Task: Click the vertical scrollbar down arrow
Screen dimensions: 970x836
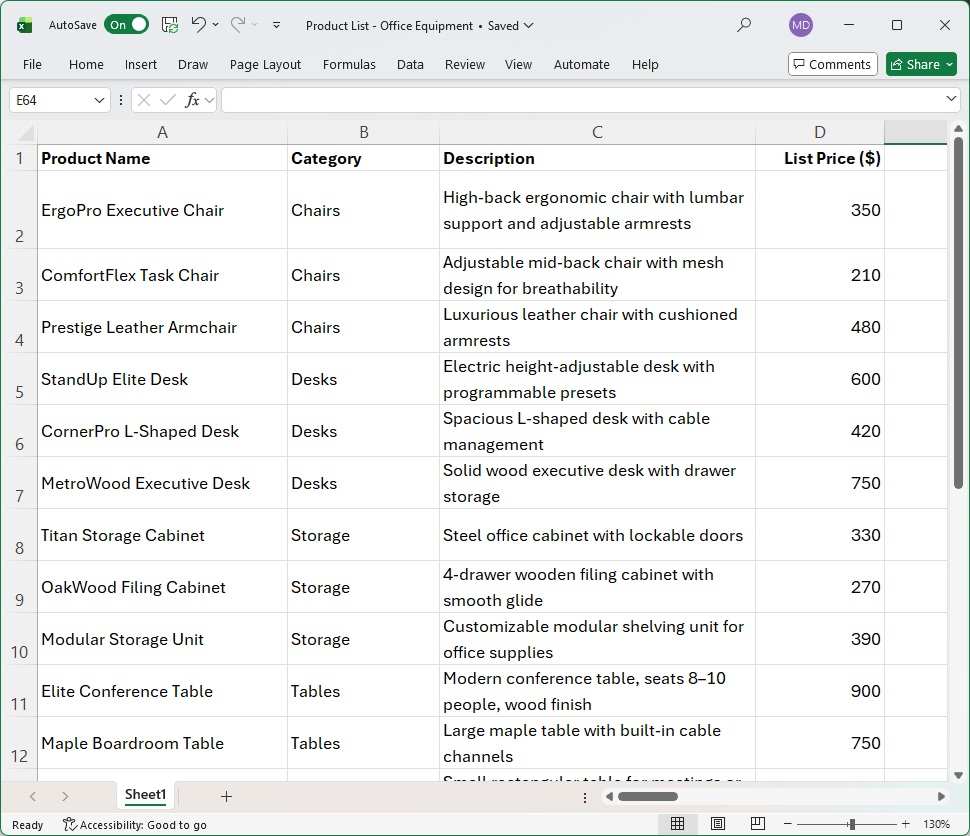Action: click(x=958, y=775)
